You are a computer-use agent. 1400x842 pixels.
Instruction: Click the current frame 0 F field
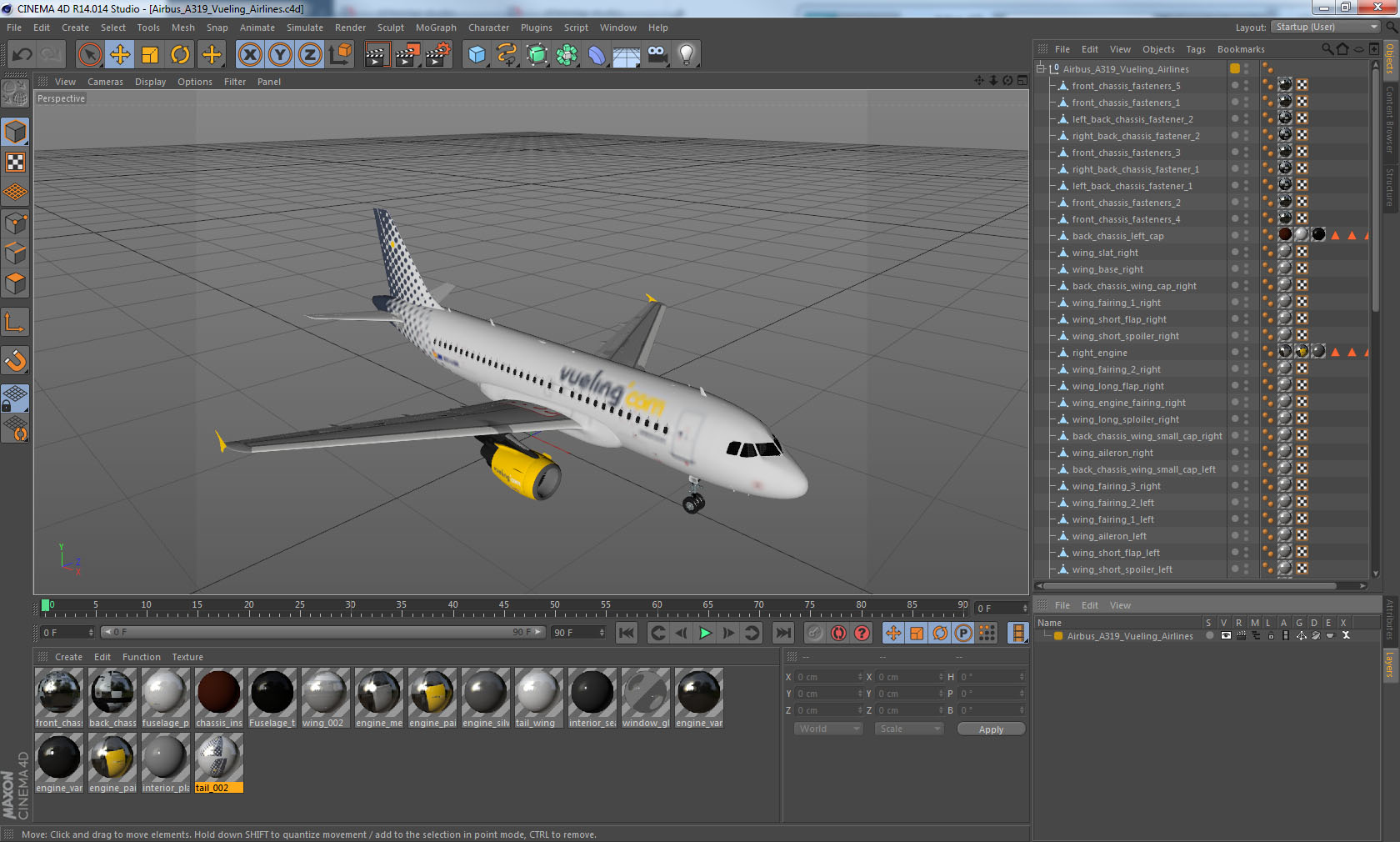[x=67, y=633]
